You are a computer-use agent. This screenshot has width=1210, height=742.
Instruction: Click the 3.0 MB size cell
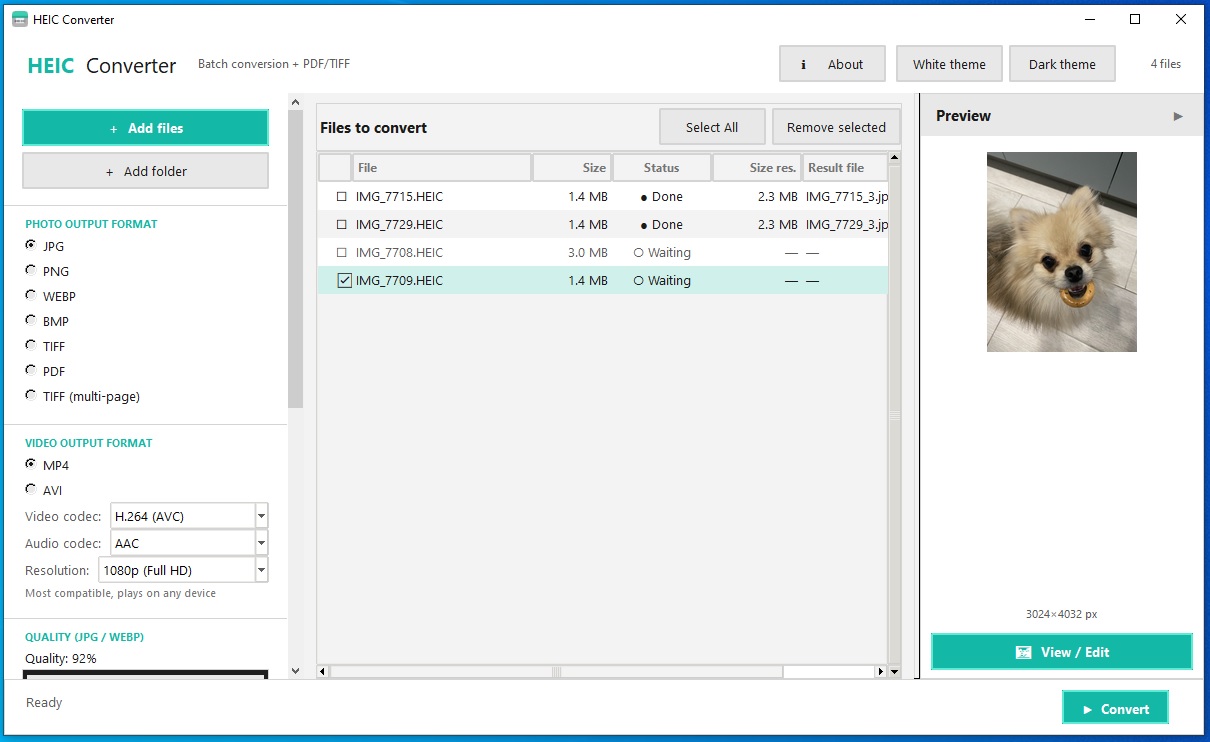coord(588,253)
